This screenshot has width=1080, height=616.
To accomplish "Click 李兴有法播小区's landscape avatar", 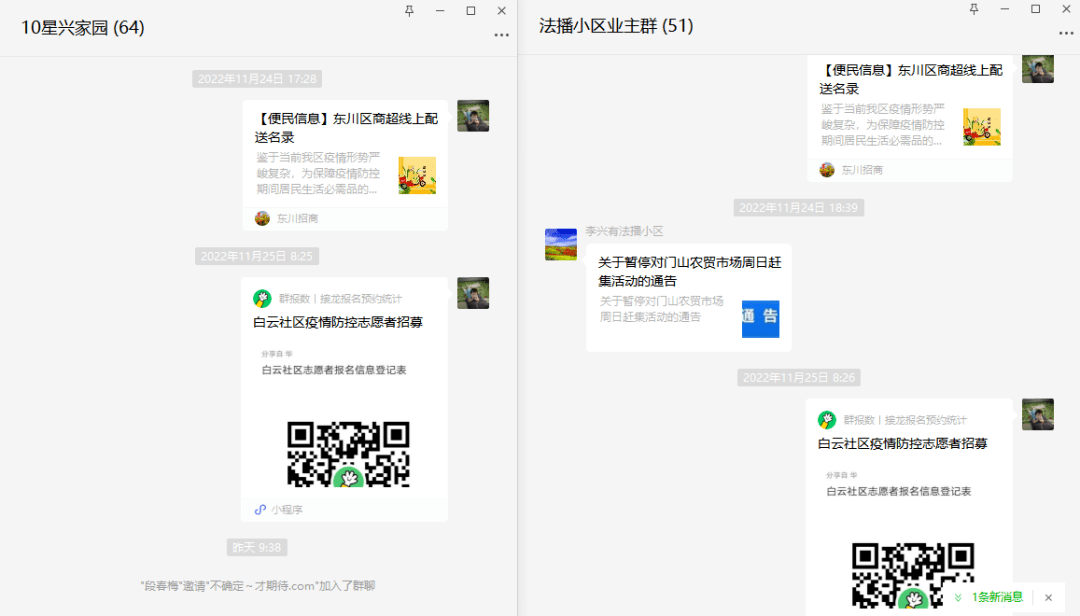I will [561, 244].
